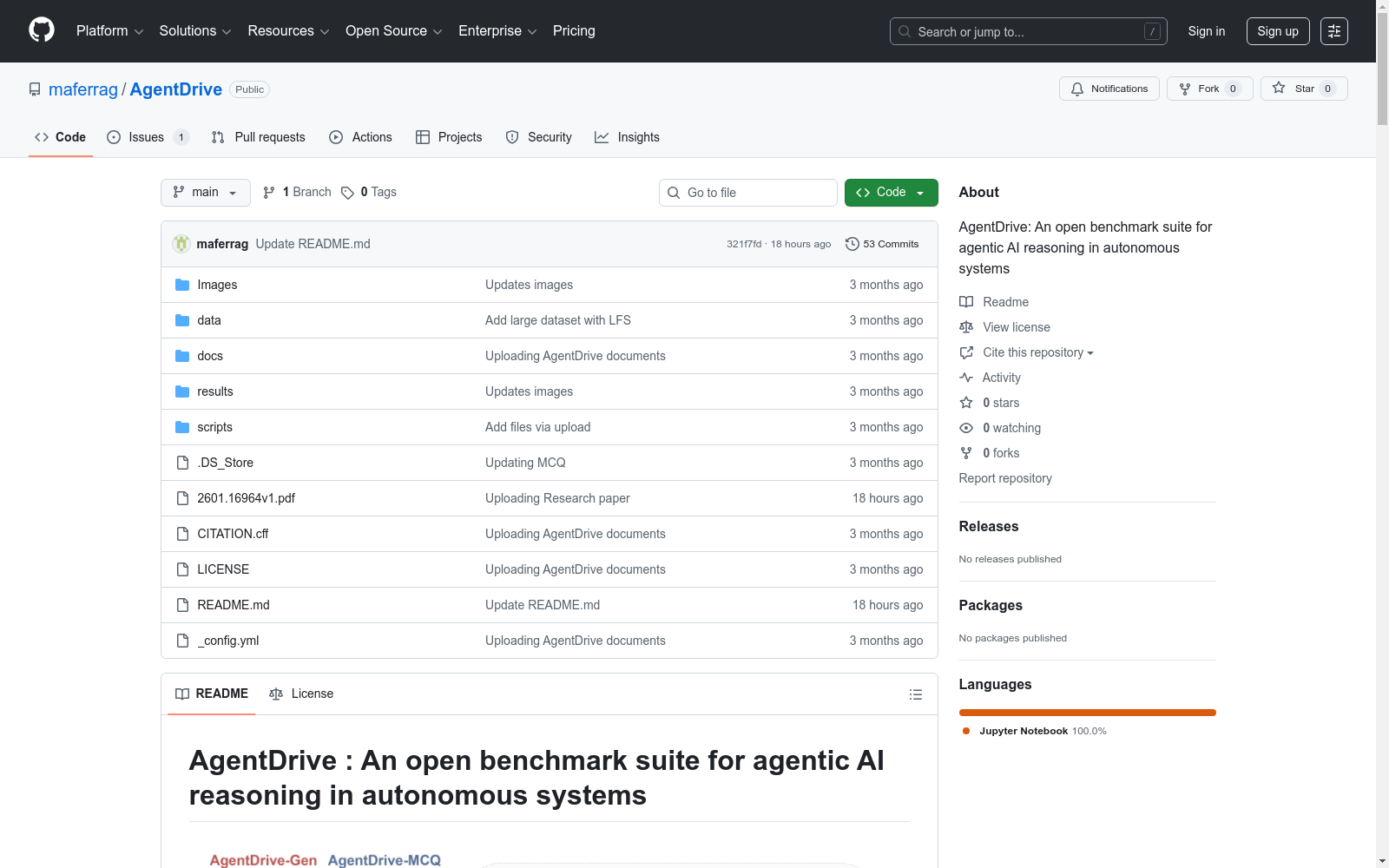Click the branch icon beside 1 Branch
Viewport: 1389px width, 868px height.
[x=269, y=193]
